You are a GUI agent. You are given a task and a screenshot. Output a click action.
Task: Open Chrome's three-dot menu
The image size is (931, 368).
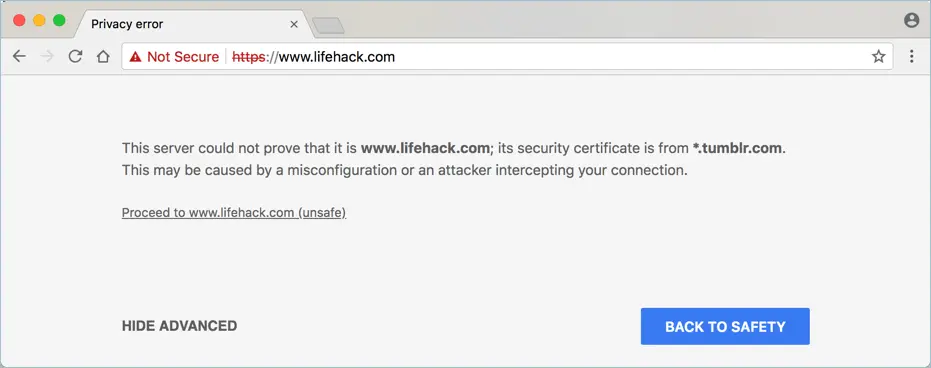(x=911, y=56)
